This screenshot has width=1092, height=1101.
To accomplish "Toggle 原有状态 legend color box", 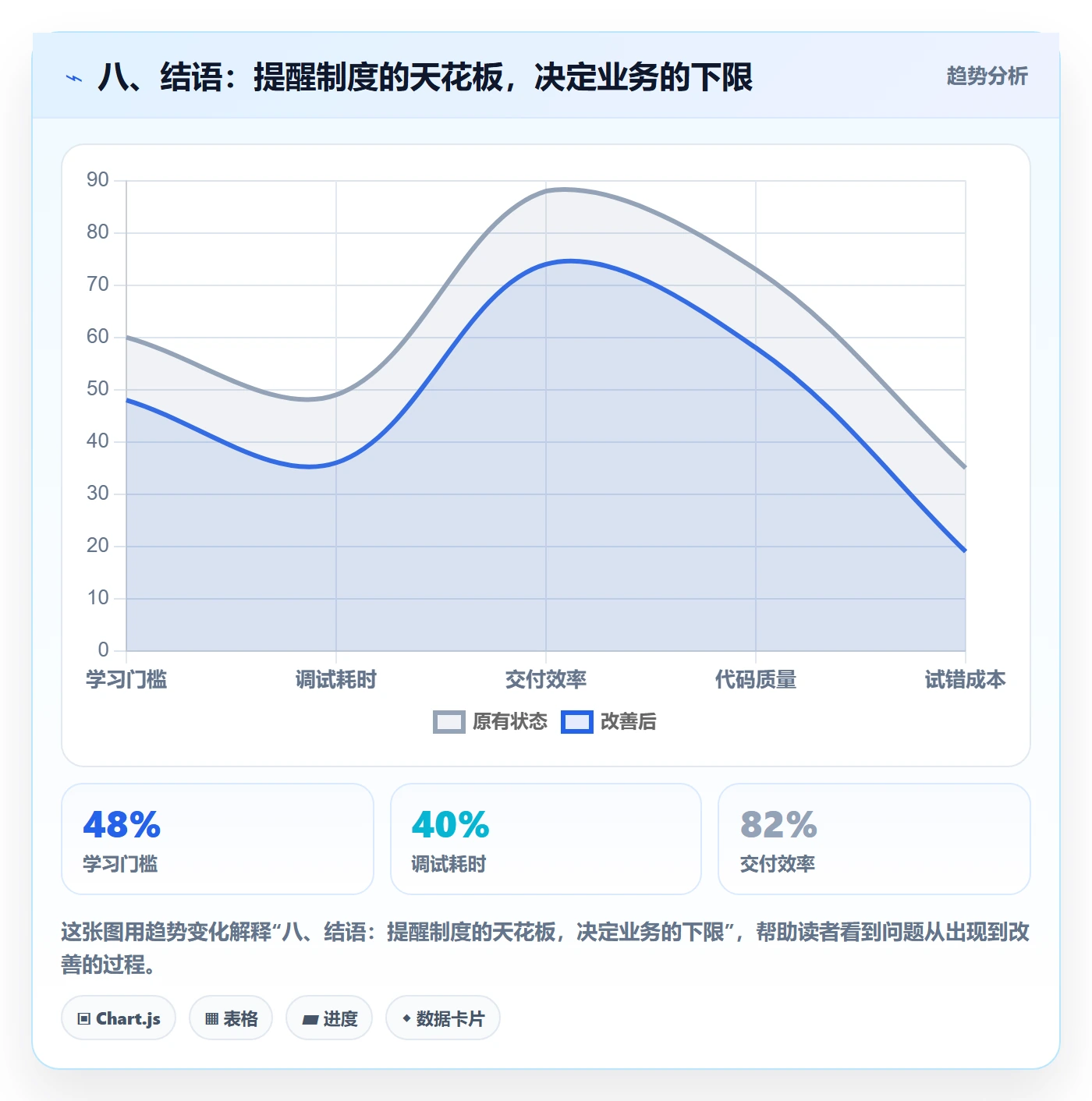I will click(449, 722).
